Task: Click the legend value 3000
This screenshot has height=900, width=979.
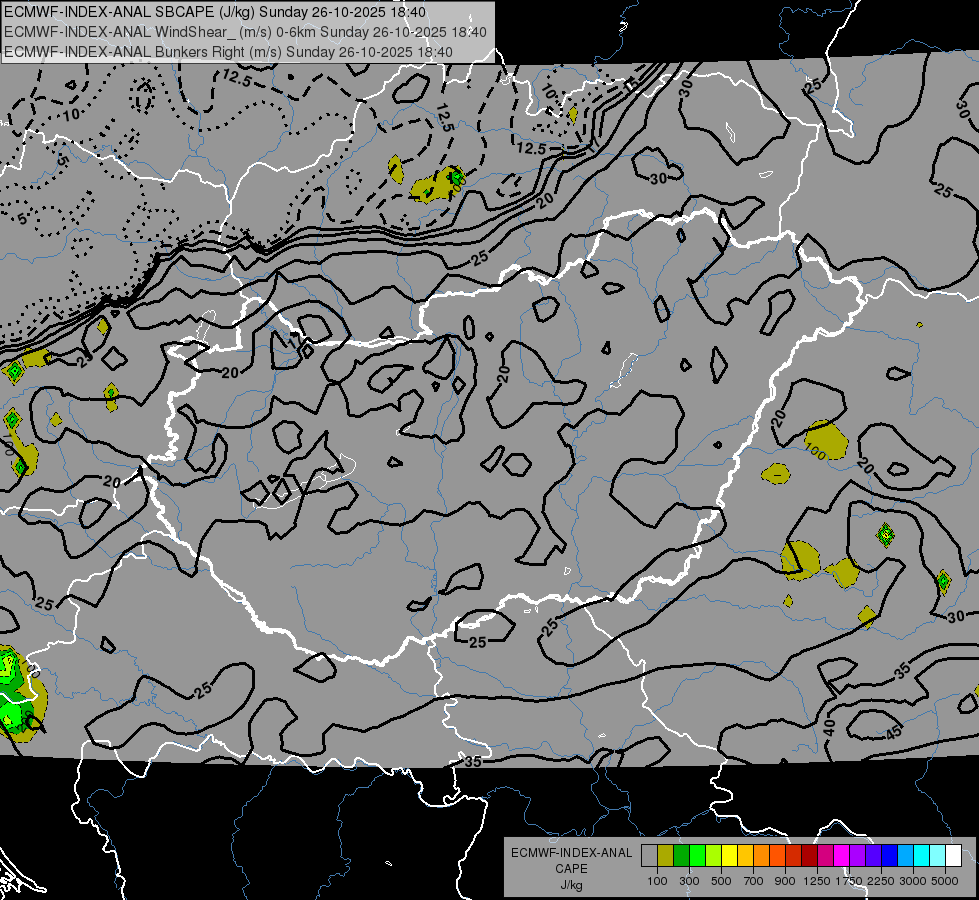Action: 913,881
